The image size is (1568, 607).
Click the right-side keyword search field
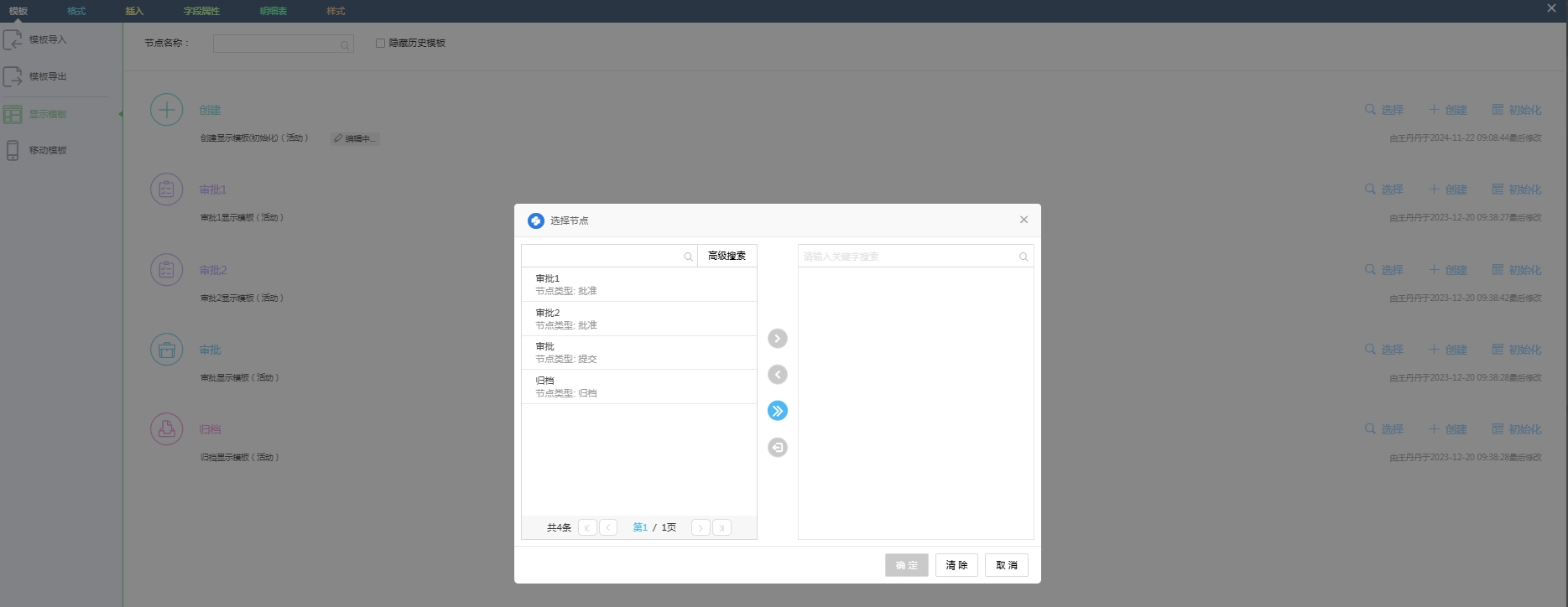tap(909, 257)
